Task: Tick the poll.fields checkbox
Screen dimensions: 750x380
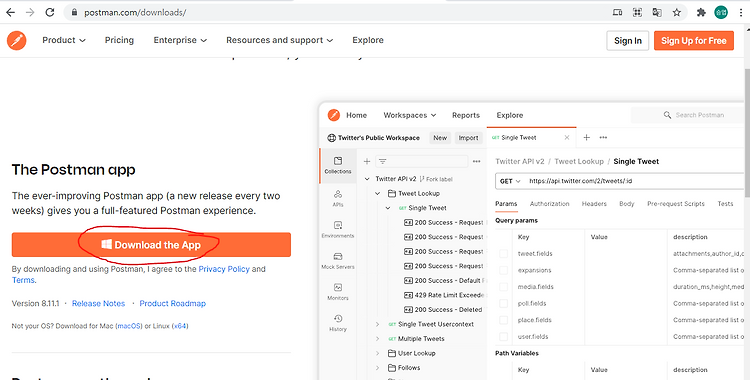Action: [503, 303]
